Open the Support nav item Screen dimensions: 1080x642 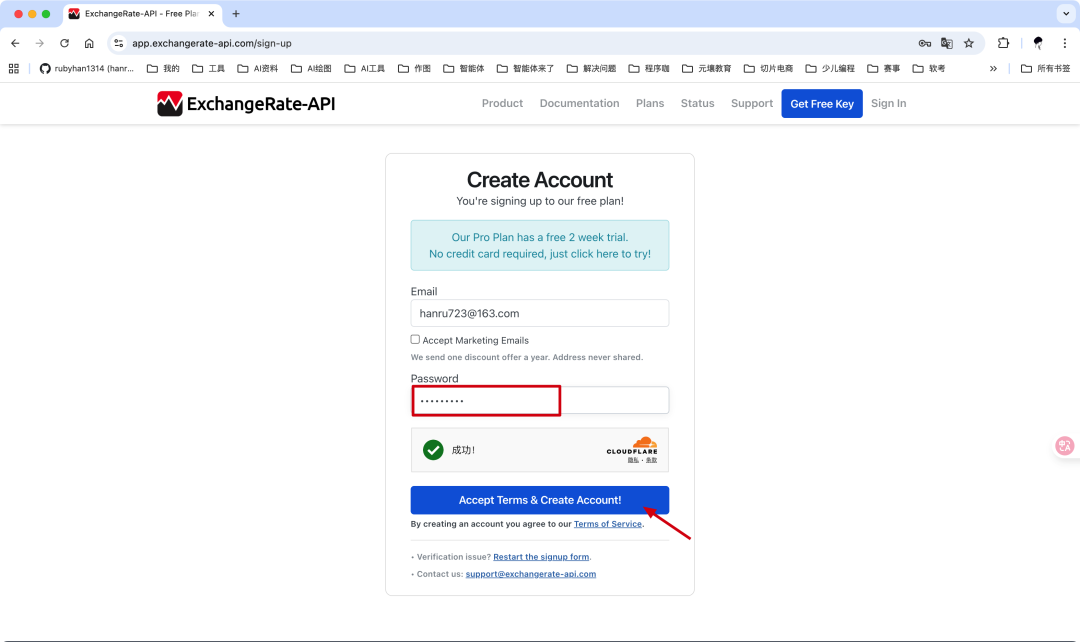751,103
